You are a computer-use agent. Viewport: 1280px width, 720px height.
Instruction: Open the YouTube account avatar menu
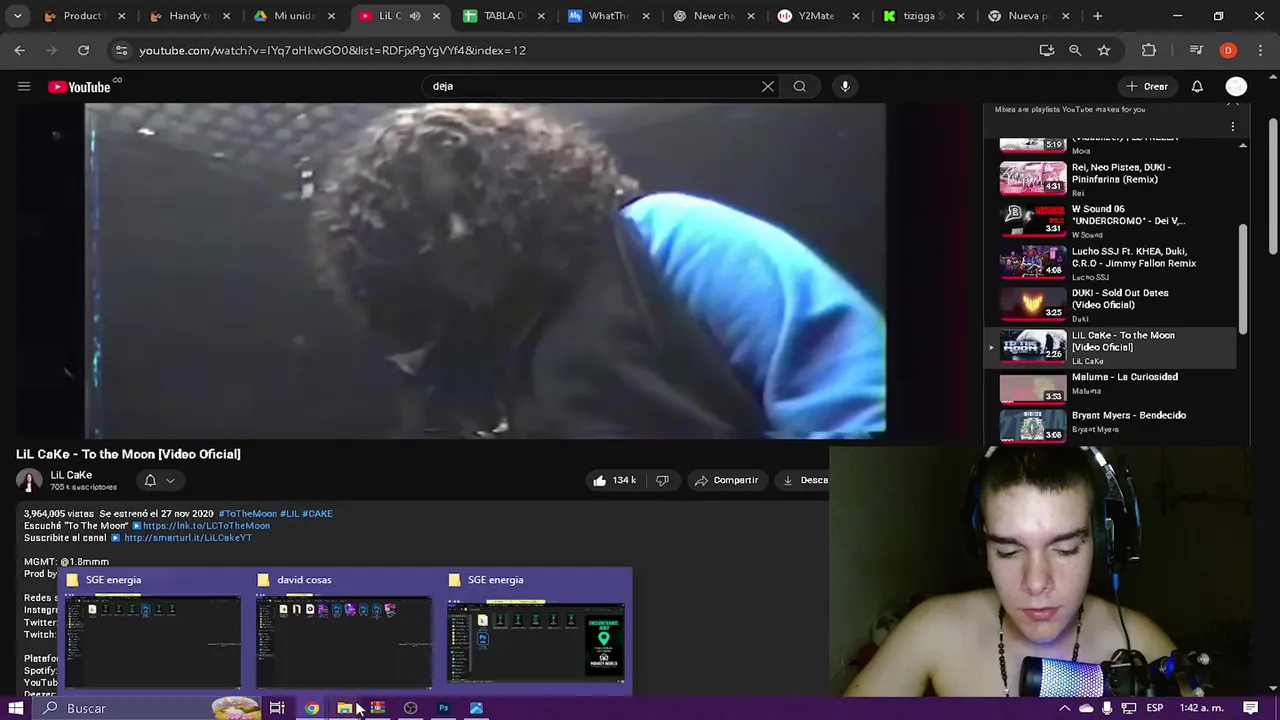1237,86
